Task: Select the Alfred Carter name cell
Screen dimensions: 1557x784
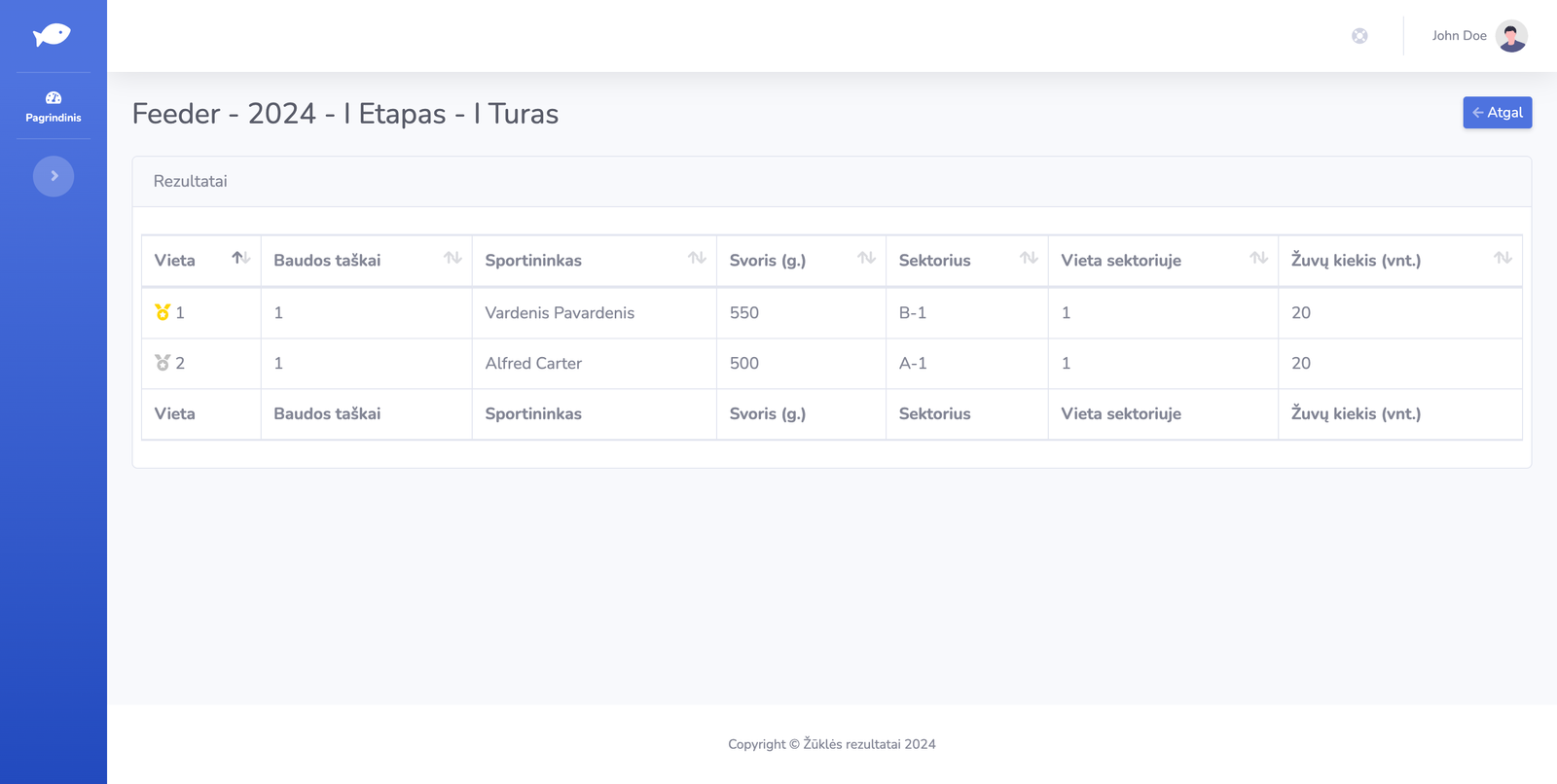Action: tap(533, 364)
